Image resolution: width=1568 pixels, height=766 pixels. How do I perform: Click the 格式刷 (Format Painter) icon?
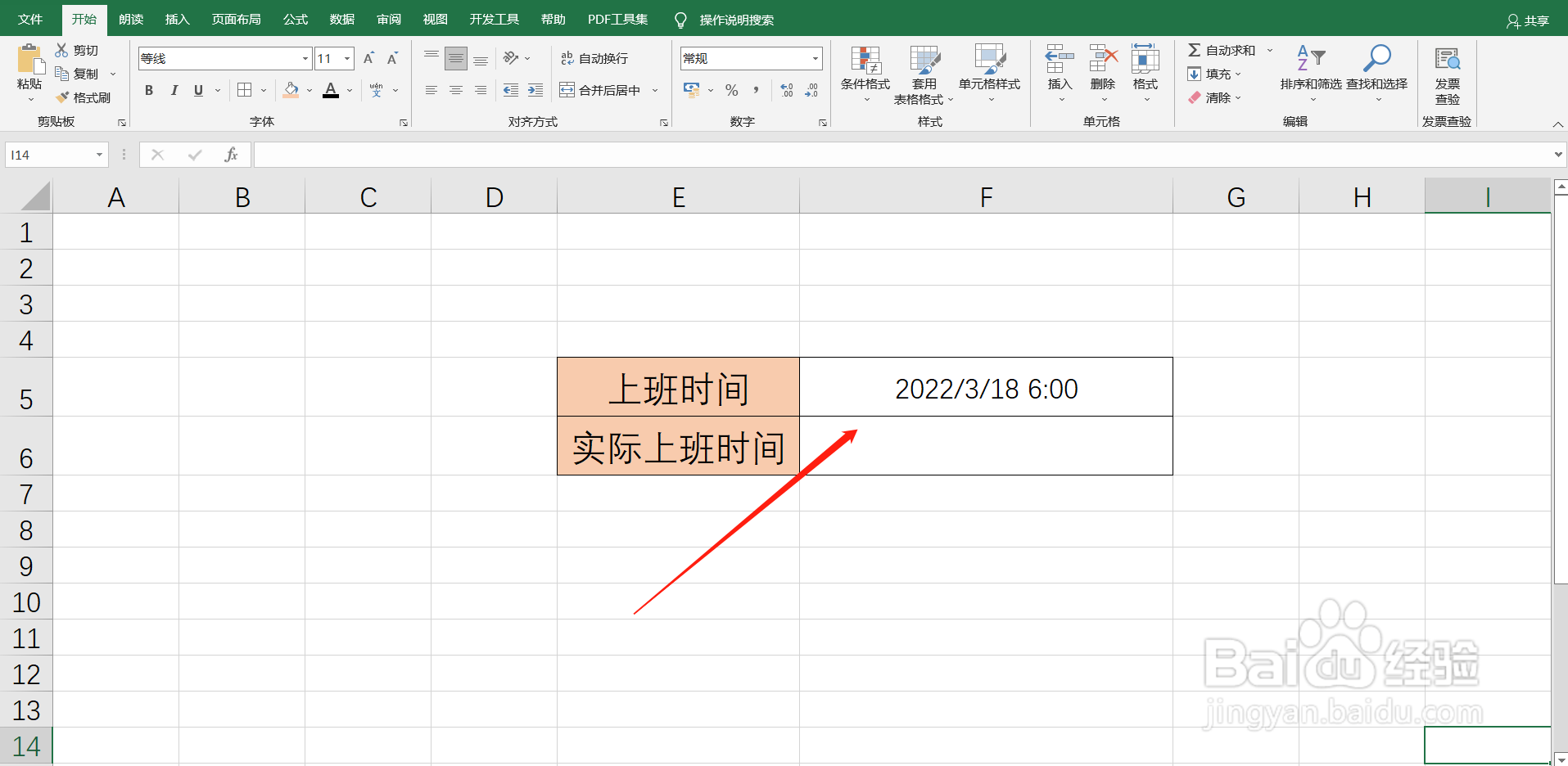(84, 97)
